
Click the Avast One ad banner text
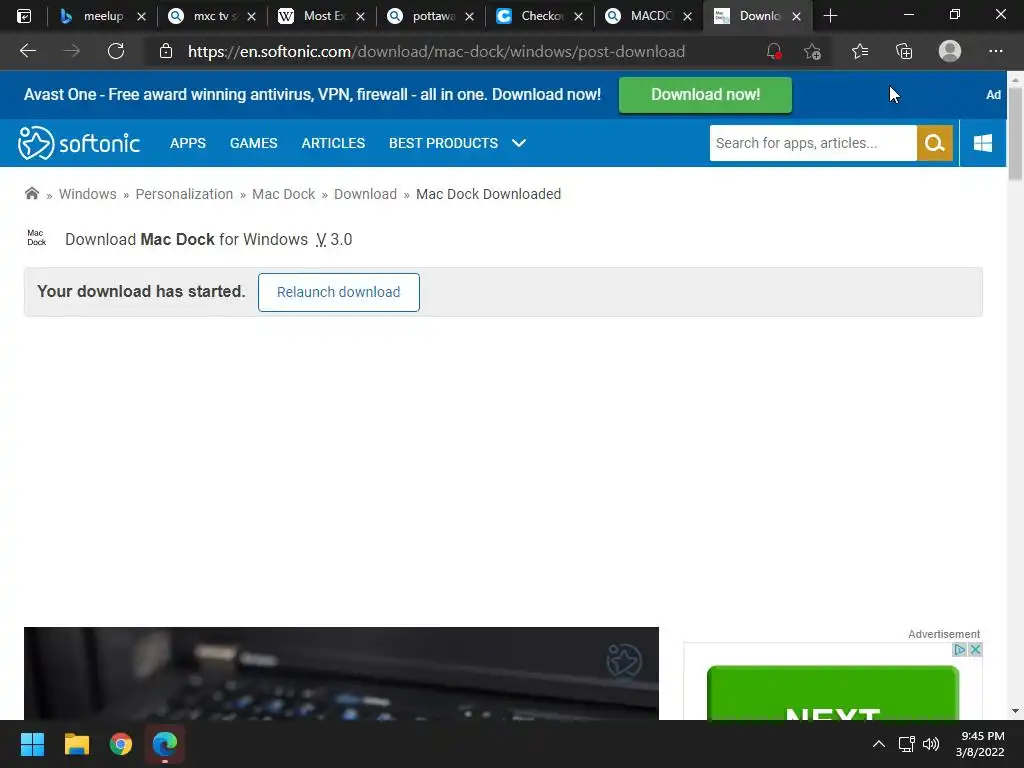tap(312, 95)
